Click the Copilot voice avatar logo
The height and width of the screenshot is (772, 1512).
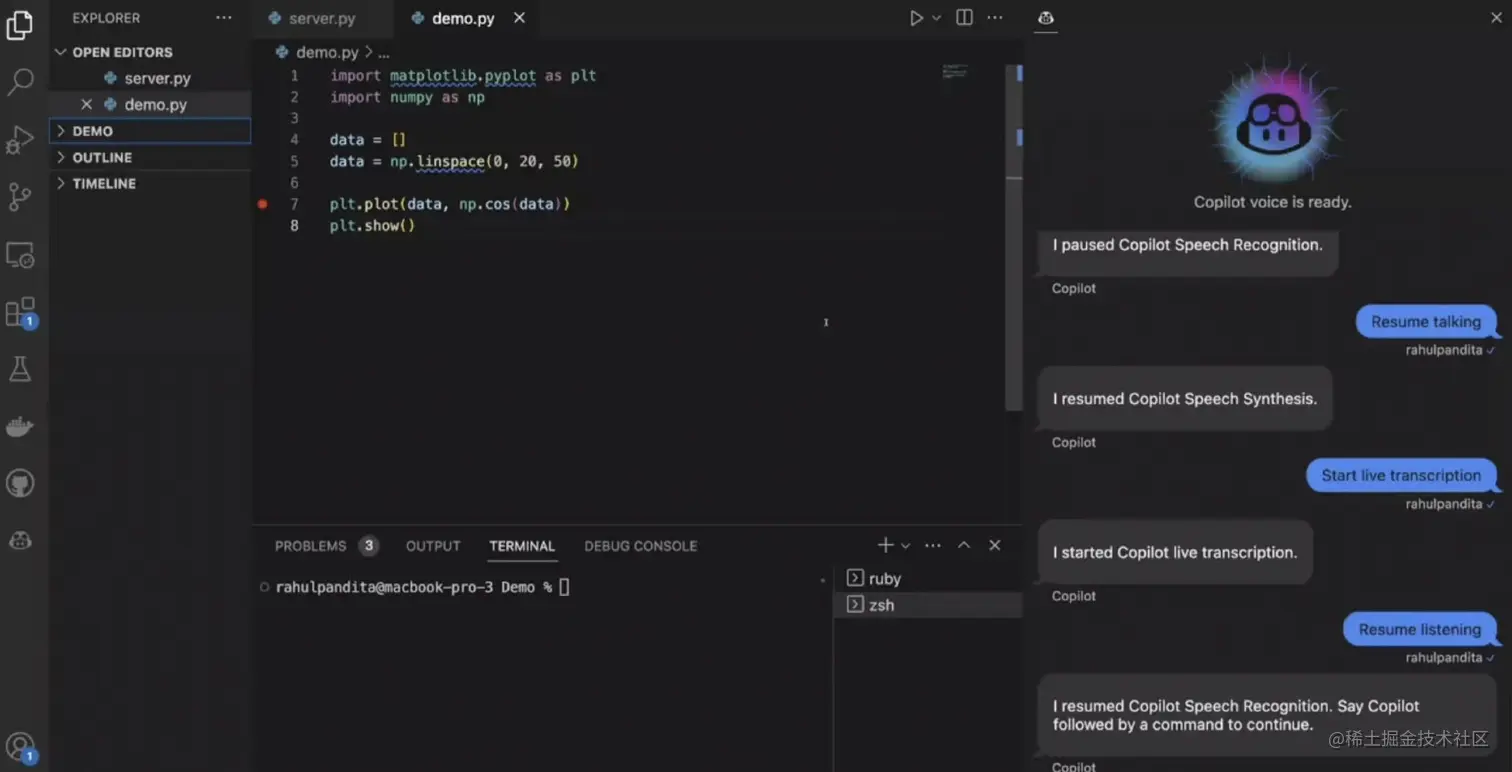[x=1273, y=124]
